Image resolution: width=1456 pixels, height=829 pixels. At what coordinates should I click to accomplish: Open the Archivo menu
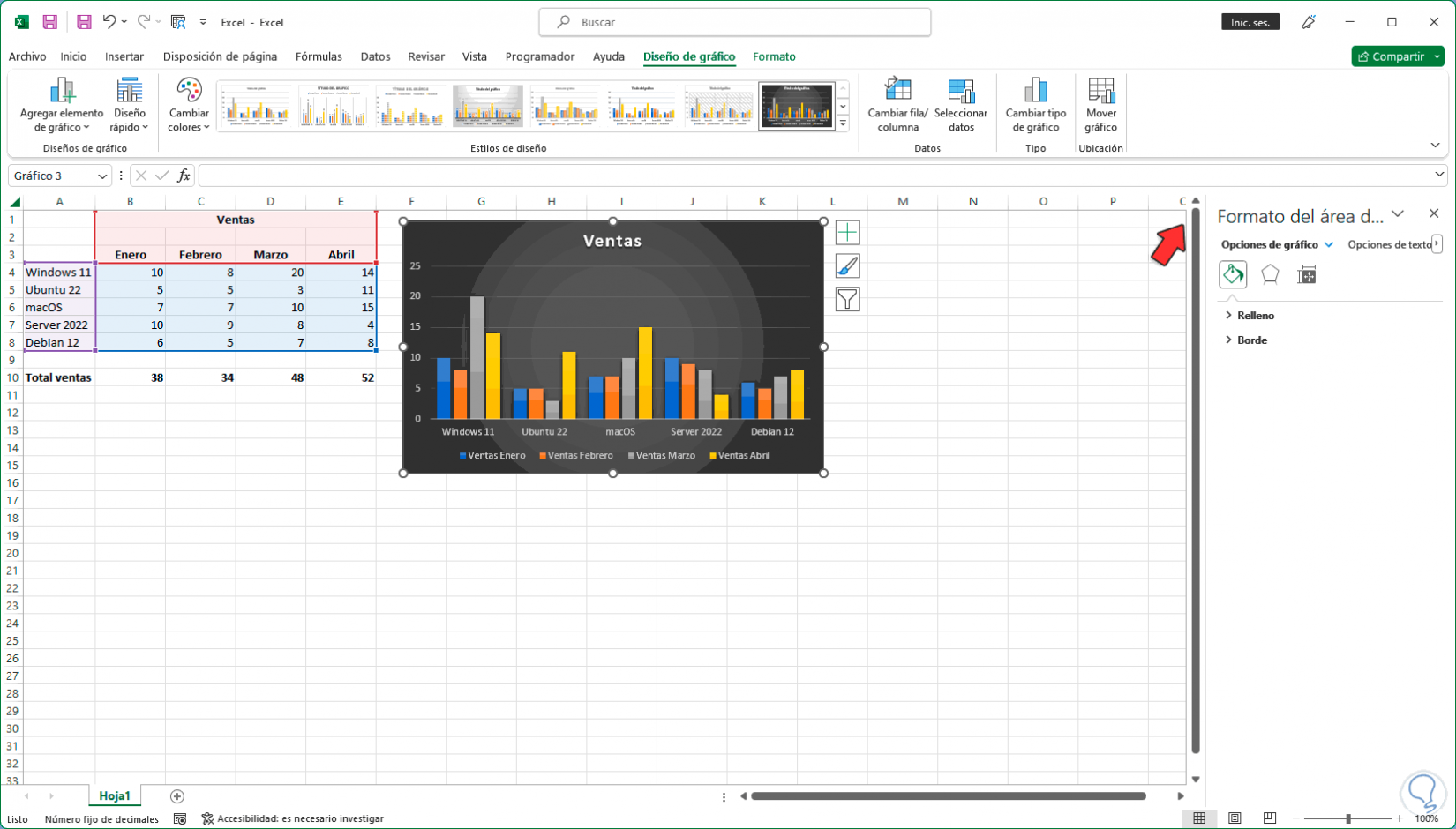[27, 56]
